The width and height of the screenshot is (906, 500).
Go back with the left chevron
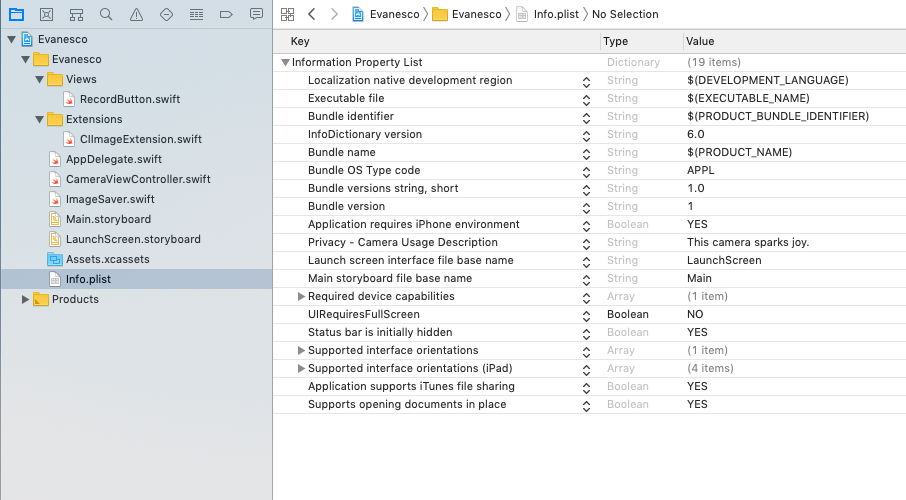[x=312, y=14]
